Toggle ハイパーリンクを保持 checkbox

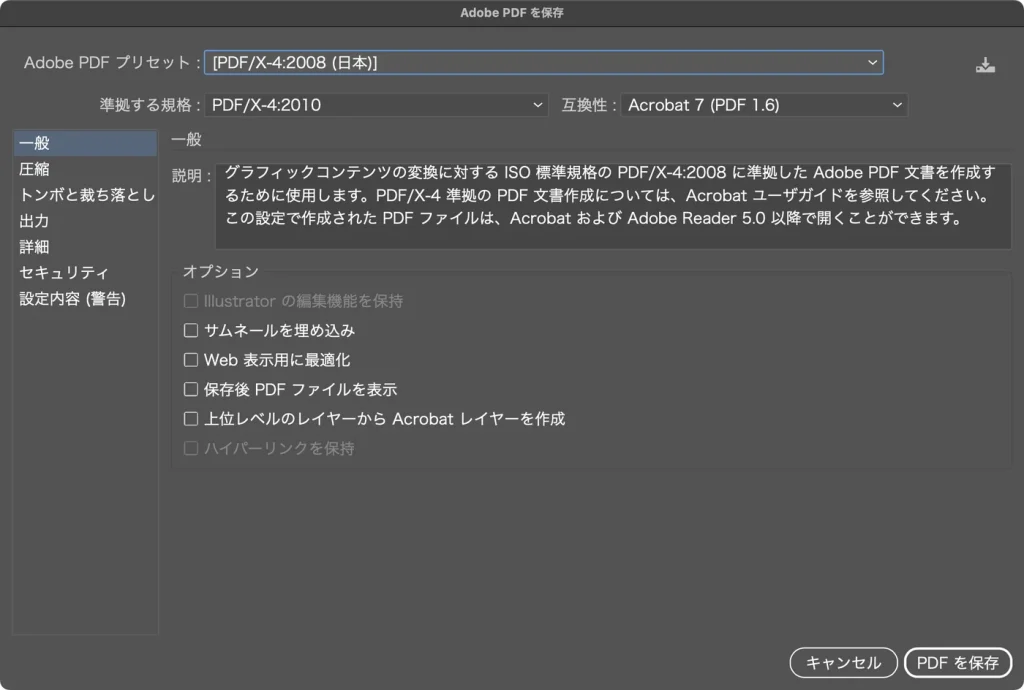coord(191,448)
